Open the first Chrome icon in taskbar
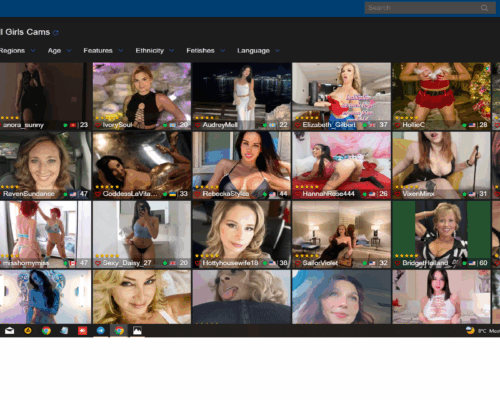The width and height of the screenshot is (500, 400). [x=46, y=331]
